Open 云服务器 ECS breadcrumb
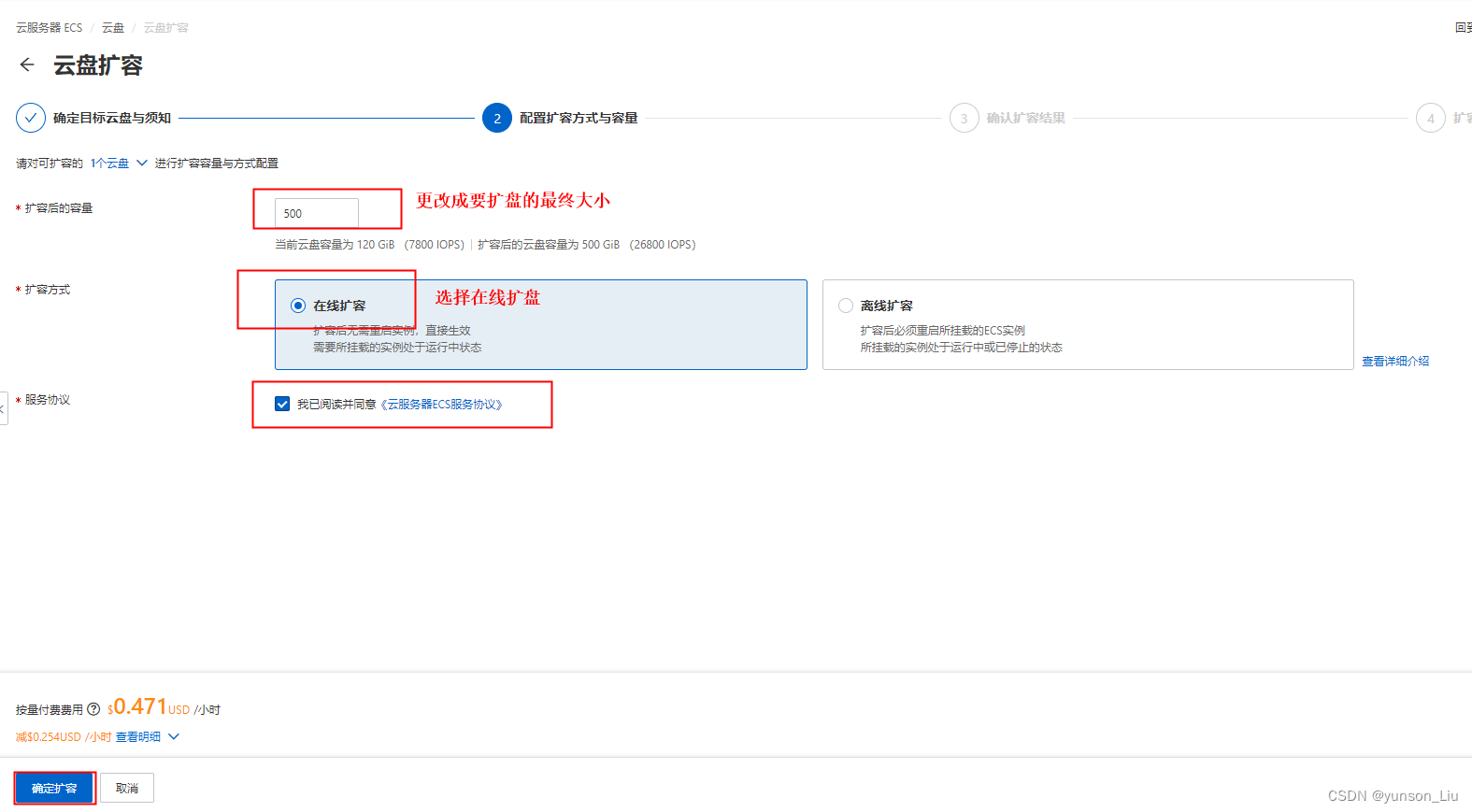The width and height of the screenshot is (1472, 812). click(x=49, y=28)
